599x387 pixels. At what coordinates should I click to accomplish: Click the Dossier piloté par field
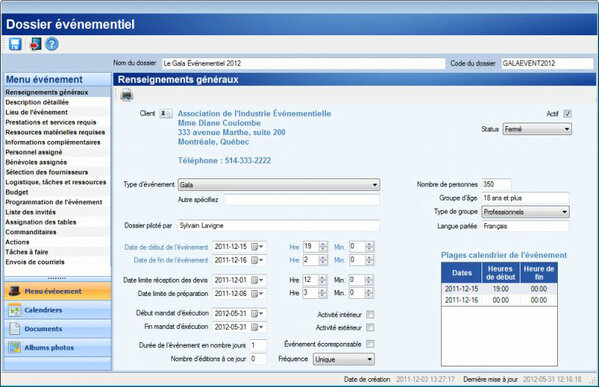(x=278, y=225)
